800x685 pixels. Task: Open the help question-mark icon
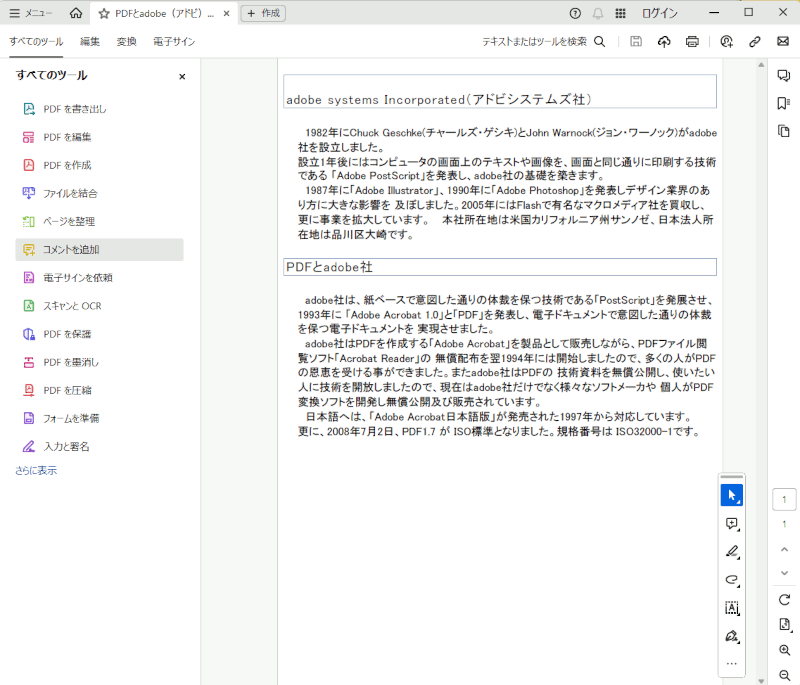pos(575,14)
